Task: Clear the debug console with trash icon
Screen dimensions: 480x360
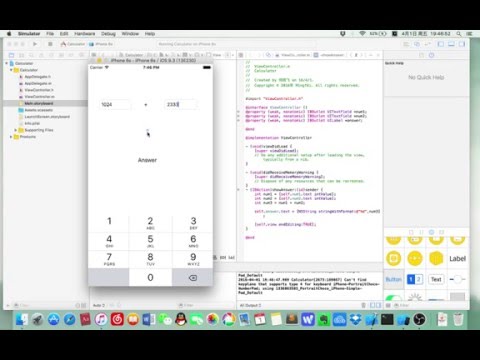Action: coord(363,305)
